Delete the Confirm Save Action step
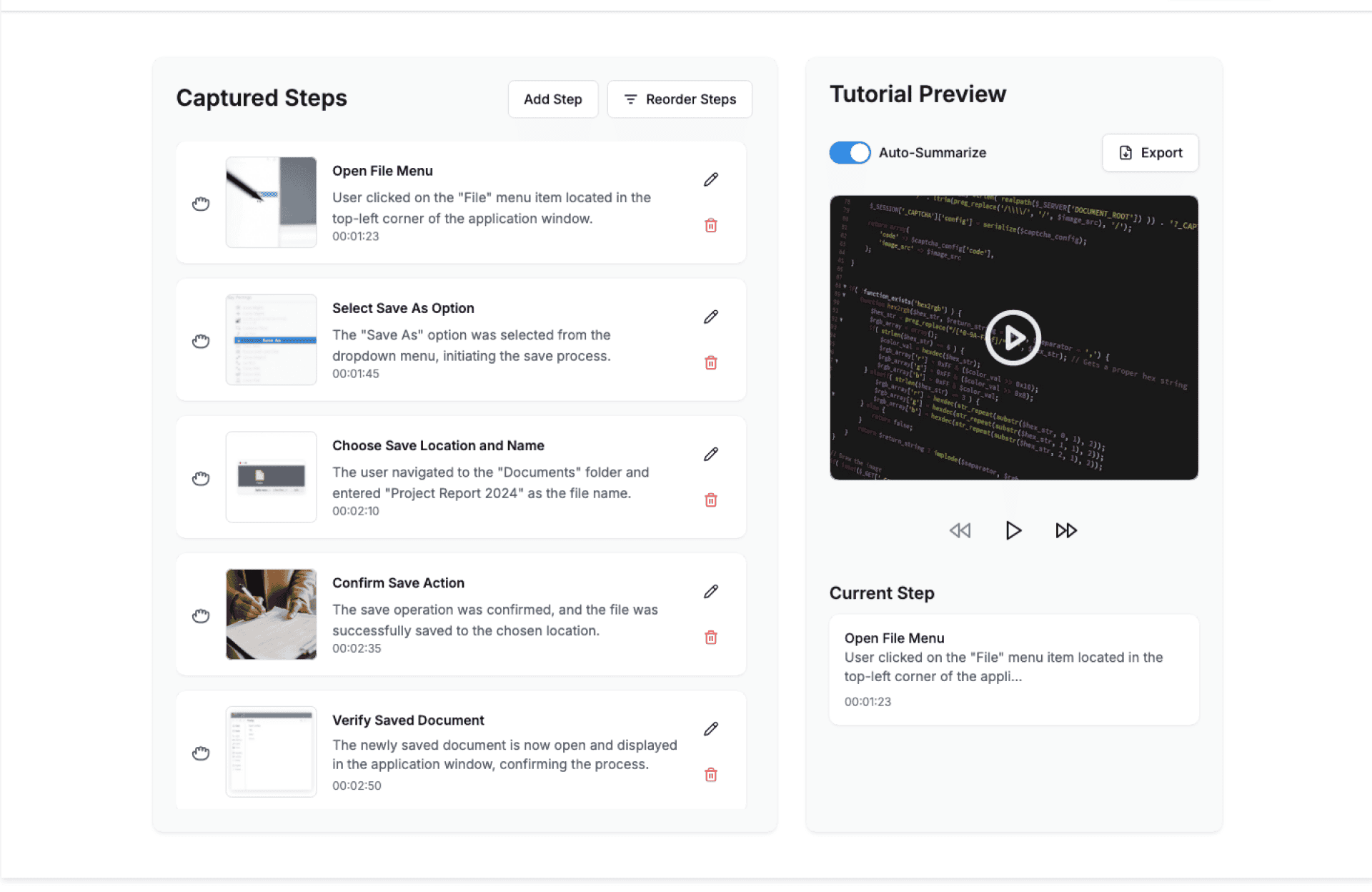1372x892 pixels. coord(710,638)
